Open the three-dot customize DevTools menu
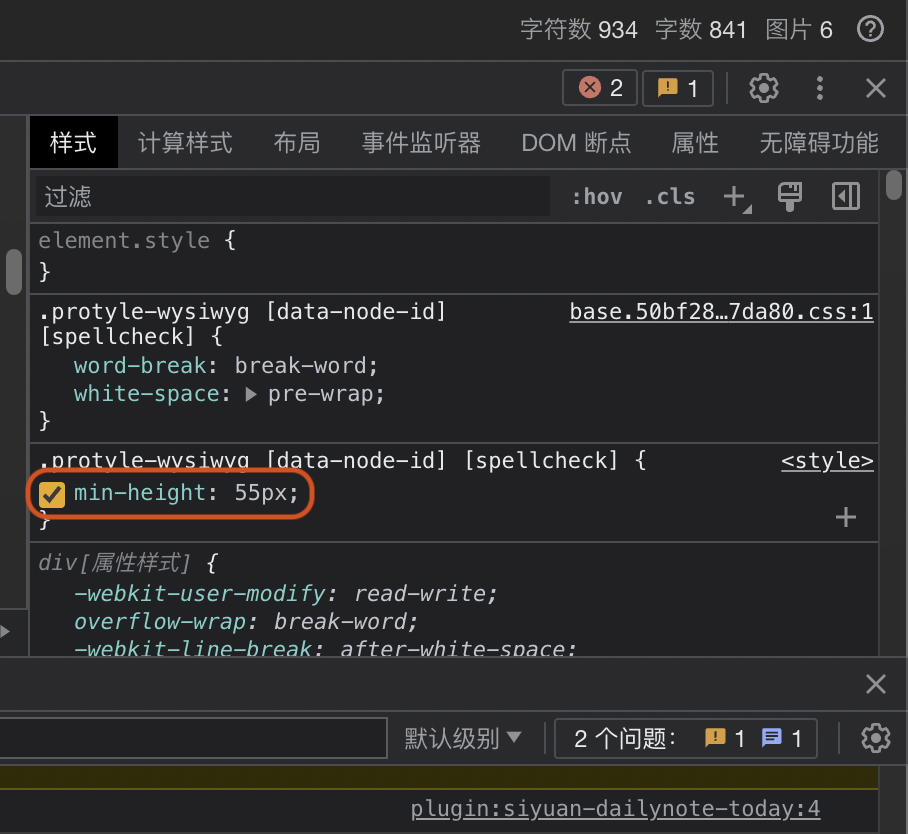Image resolution: width=908 pixels, height=834 pixels. point(820,88)
